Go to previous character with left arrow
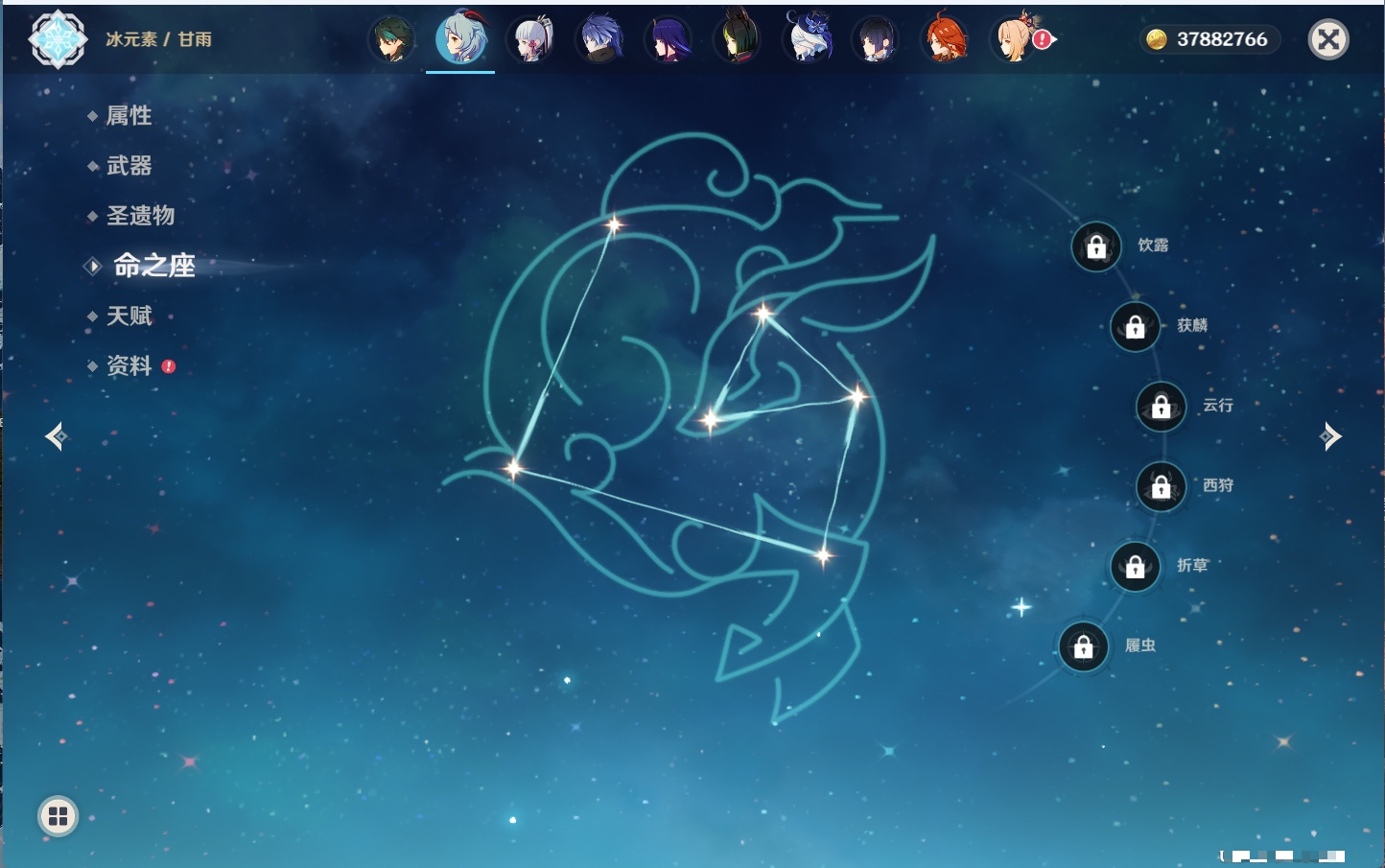Image resolution: width=1385 pixels, height=868 pixels. [56, 436]
